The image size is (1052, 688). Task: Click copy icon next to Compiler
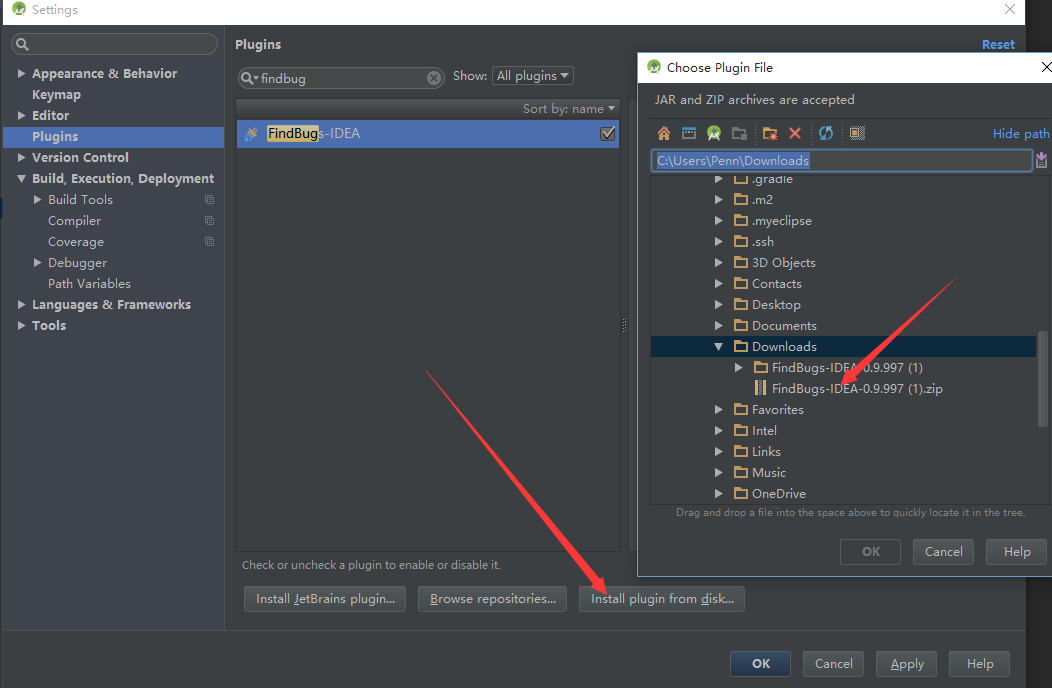coord(209,220)
